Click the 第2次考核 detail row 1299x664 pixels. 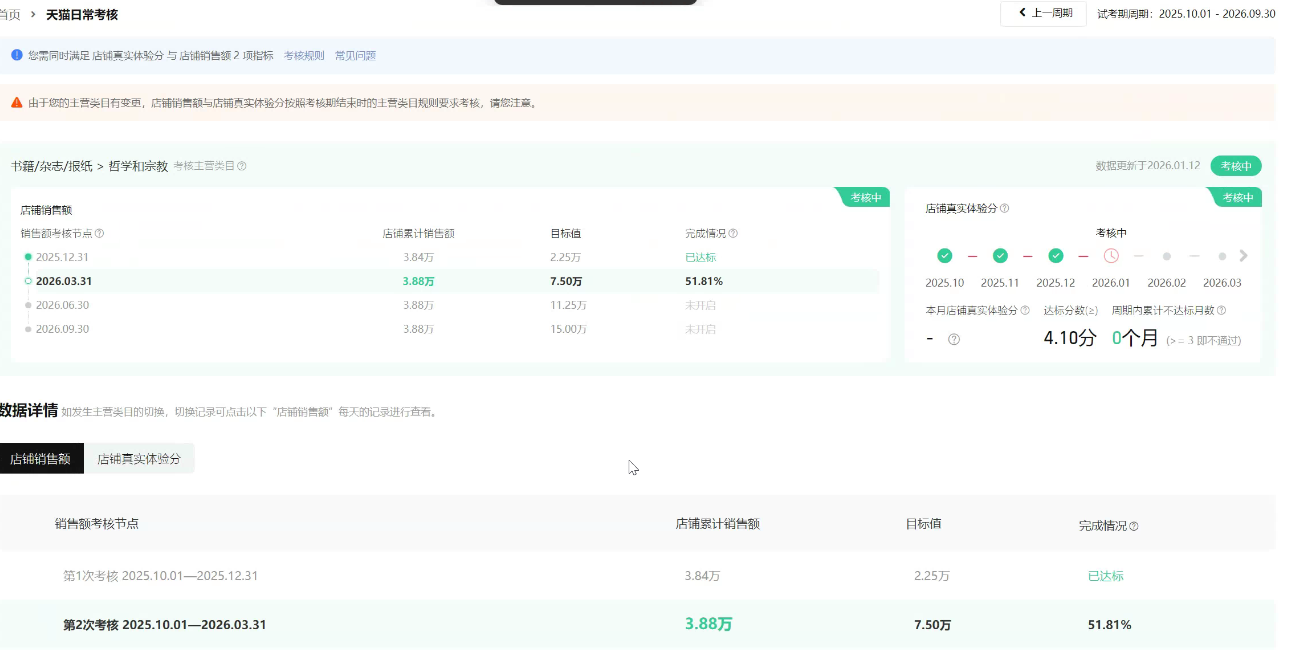click(x=165, y=625)
